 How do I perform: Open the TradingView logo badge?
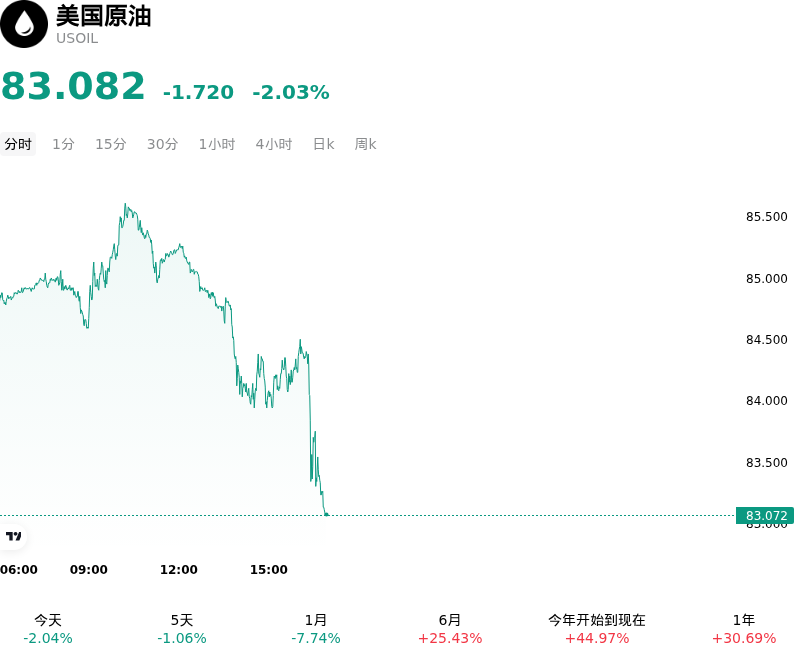(x=13, y=536)
